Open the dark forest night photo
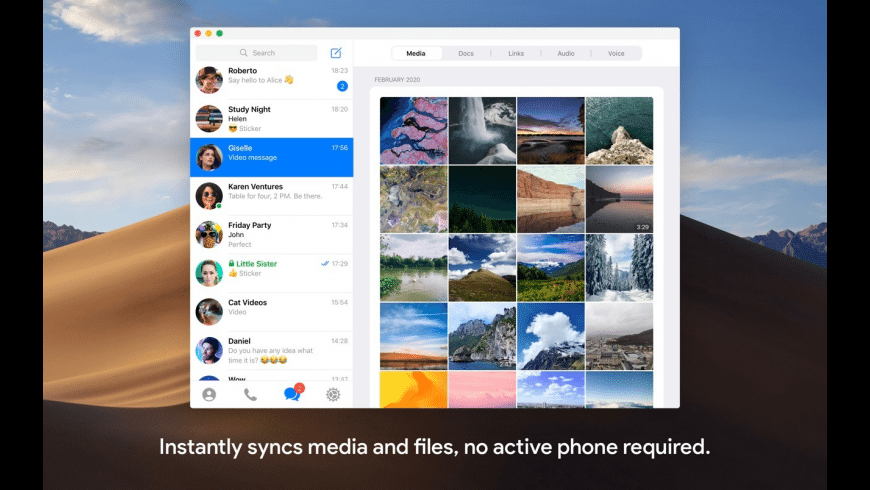Viewport: 870px width, 490px height. (x=482, y=199)
